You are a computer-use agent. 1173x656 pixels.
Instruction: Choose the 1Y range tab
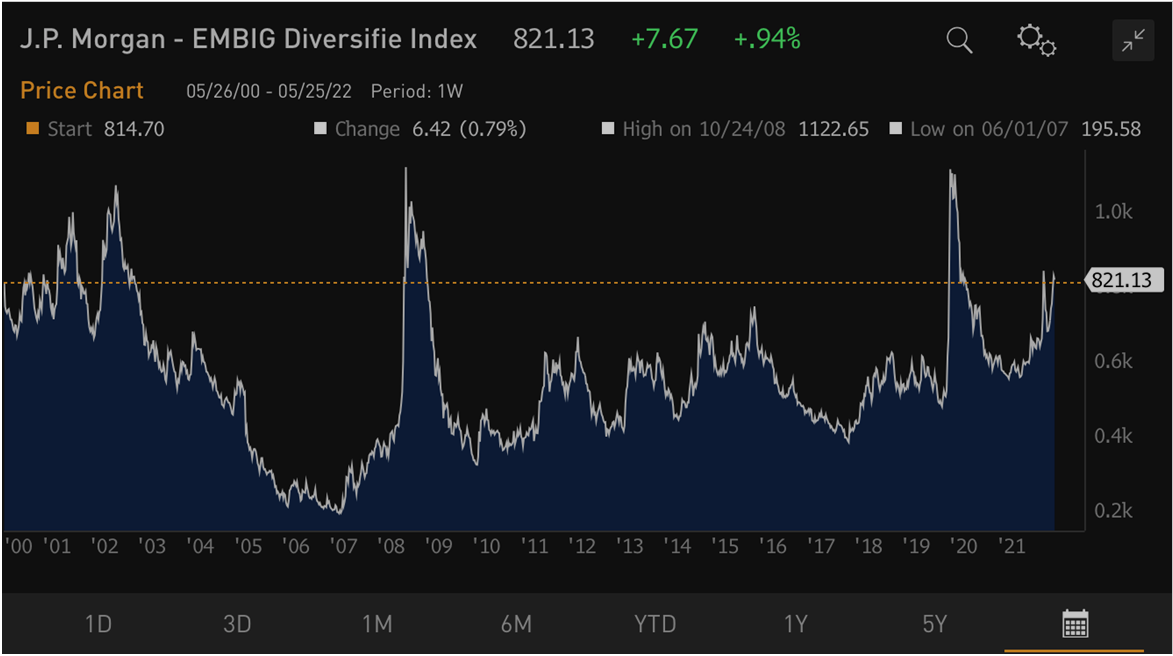coord(795,624)
